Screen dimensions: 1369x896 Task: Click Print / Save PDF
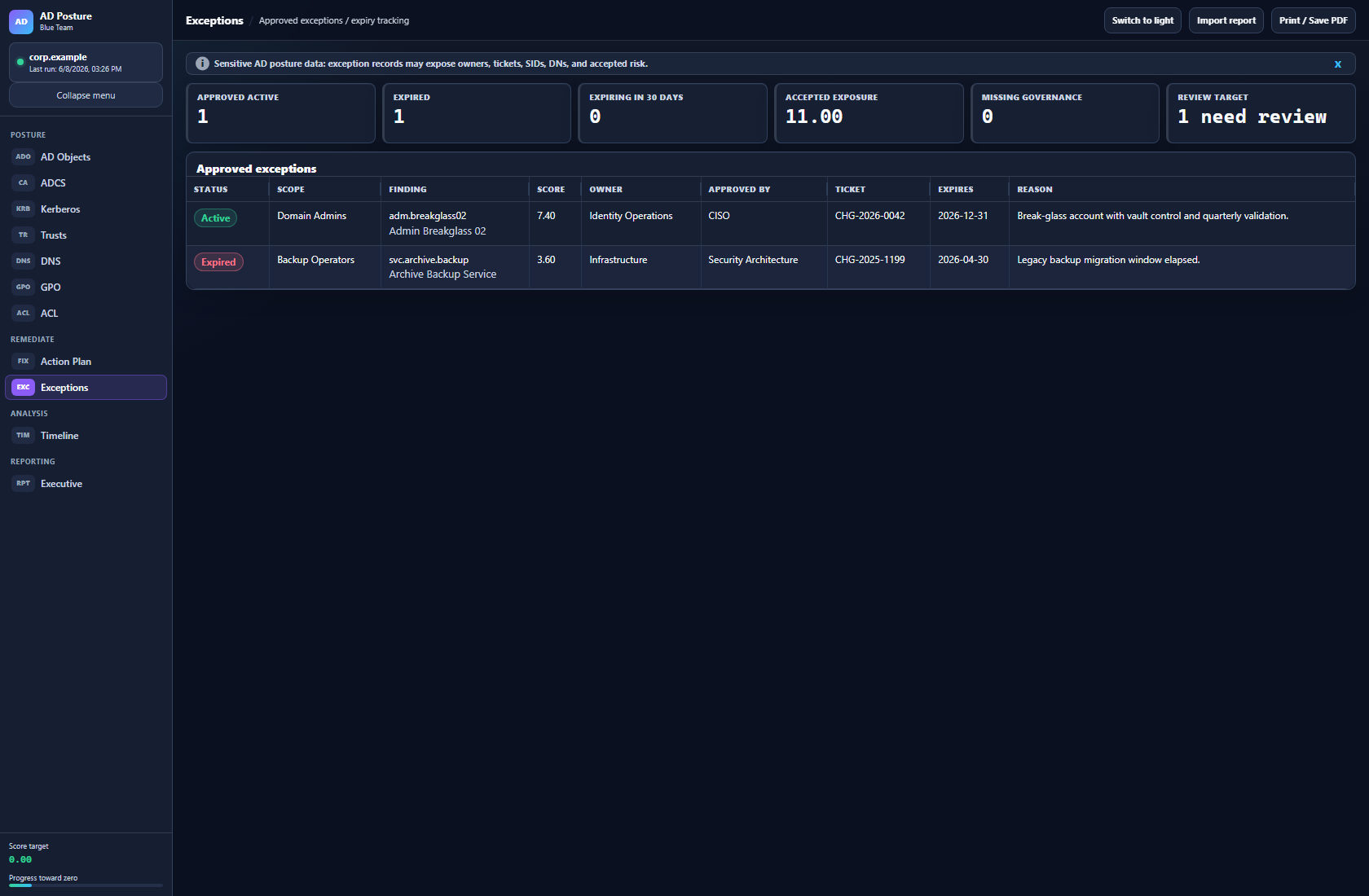tap(1313, 20)
